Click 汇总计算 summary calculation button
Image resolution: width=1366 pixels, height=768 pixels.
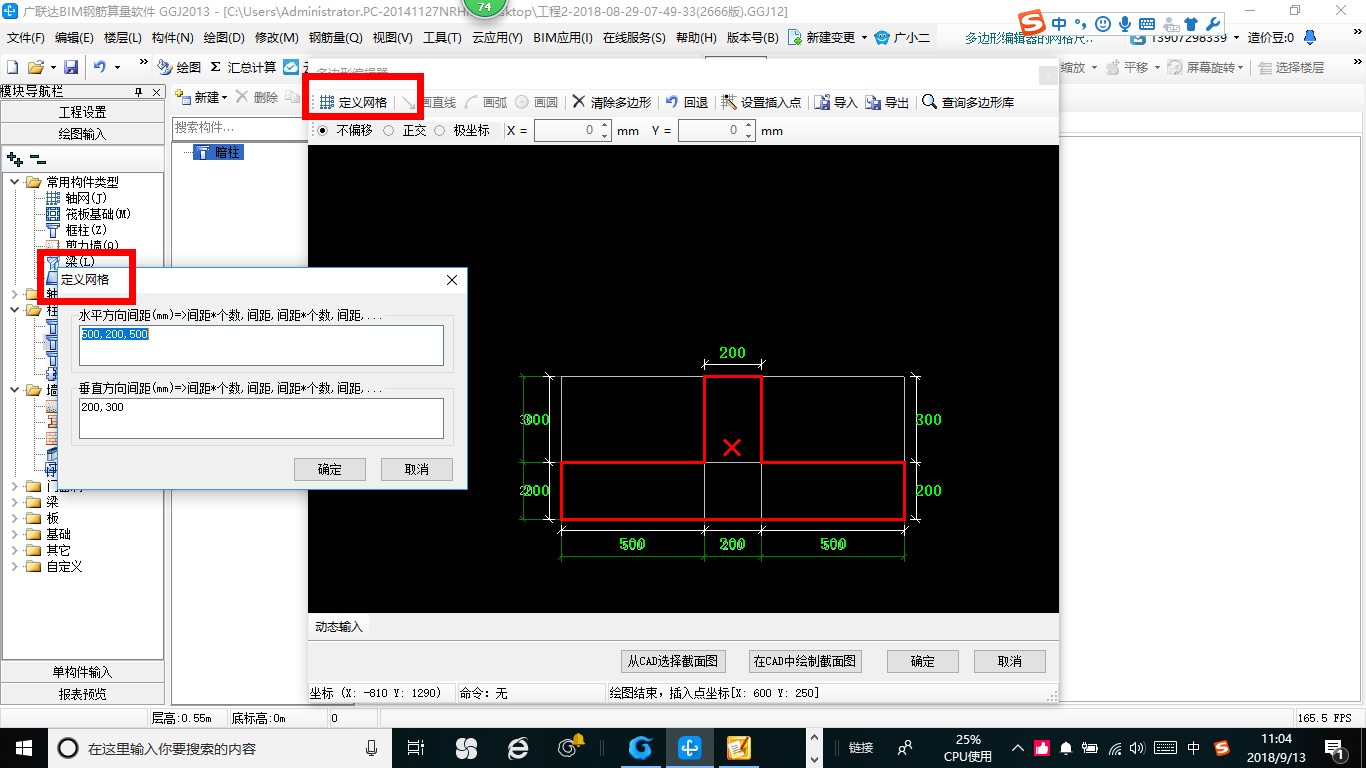tap(243, 67)
